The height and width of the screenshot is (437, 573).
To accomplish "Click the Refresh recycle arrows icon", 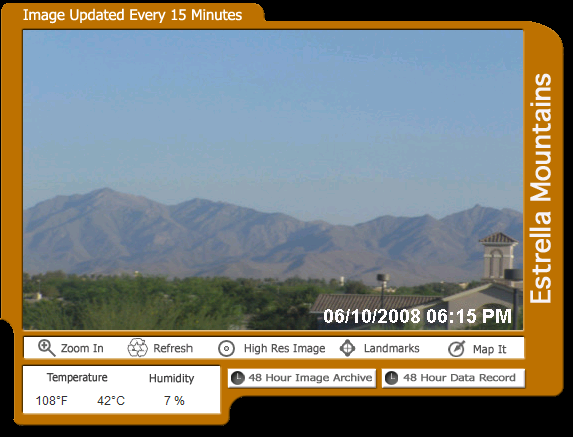I will pyautogui.click(x=137, y=347).
